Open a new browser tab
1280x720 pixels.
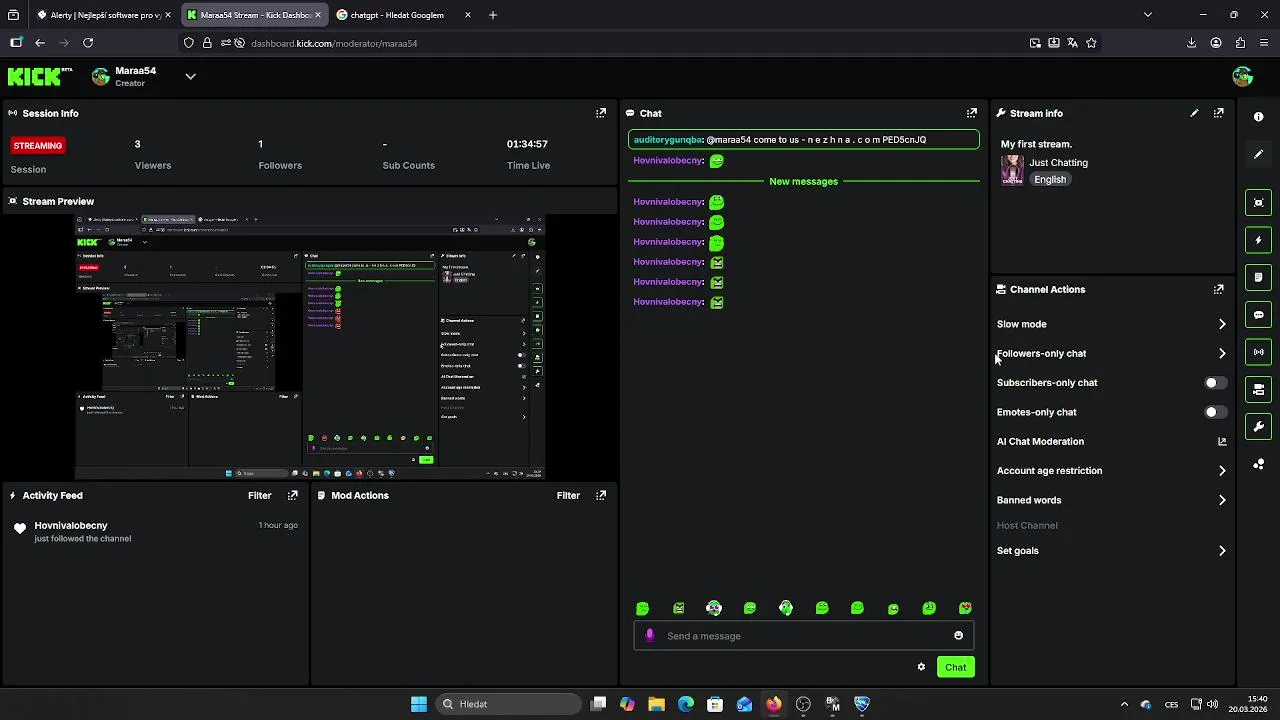493,15
